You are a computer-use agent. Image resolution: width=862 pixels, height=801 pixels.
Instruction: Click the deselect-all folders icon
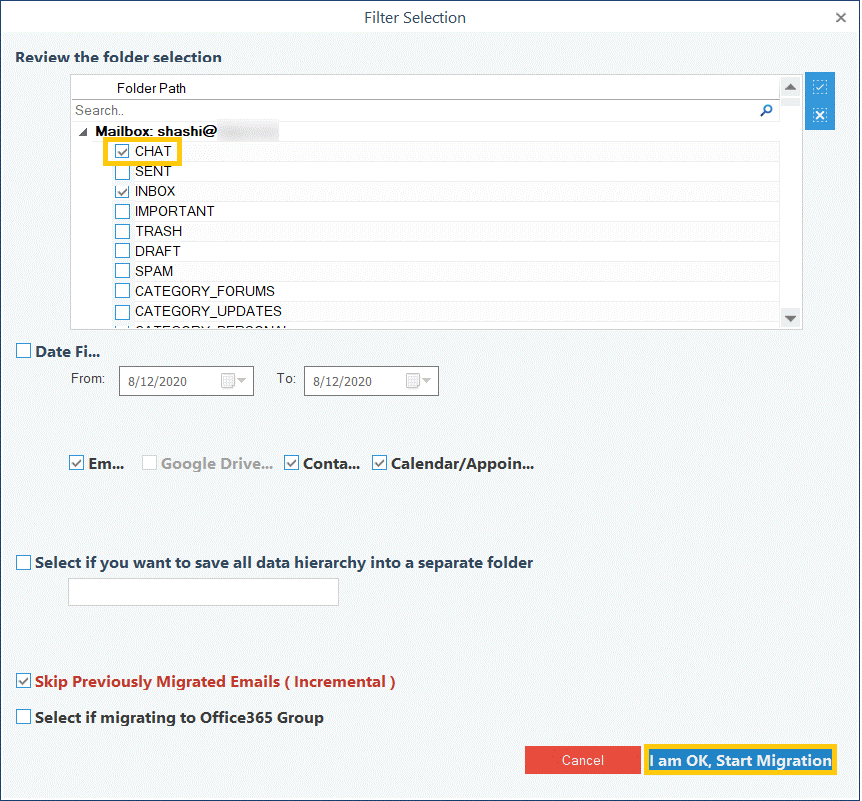pyautogui.click(x=820, y=115)
